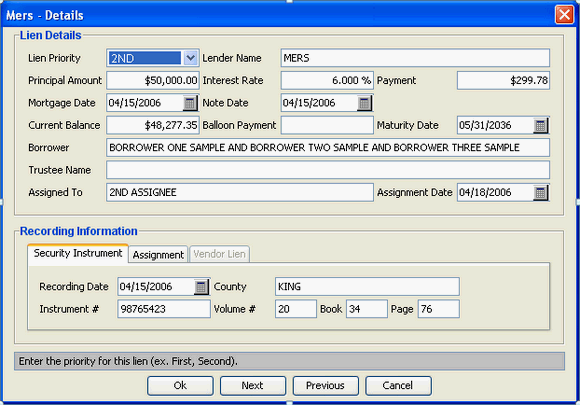The height and width of the screenshot is (405, 580).
Task: Edit the Book number field
Action: click(367, 309)
